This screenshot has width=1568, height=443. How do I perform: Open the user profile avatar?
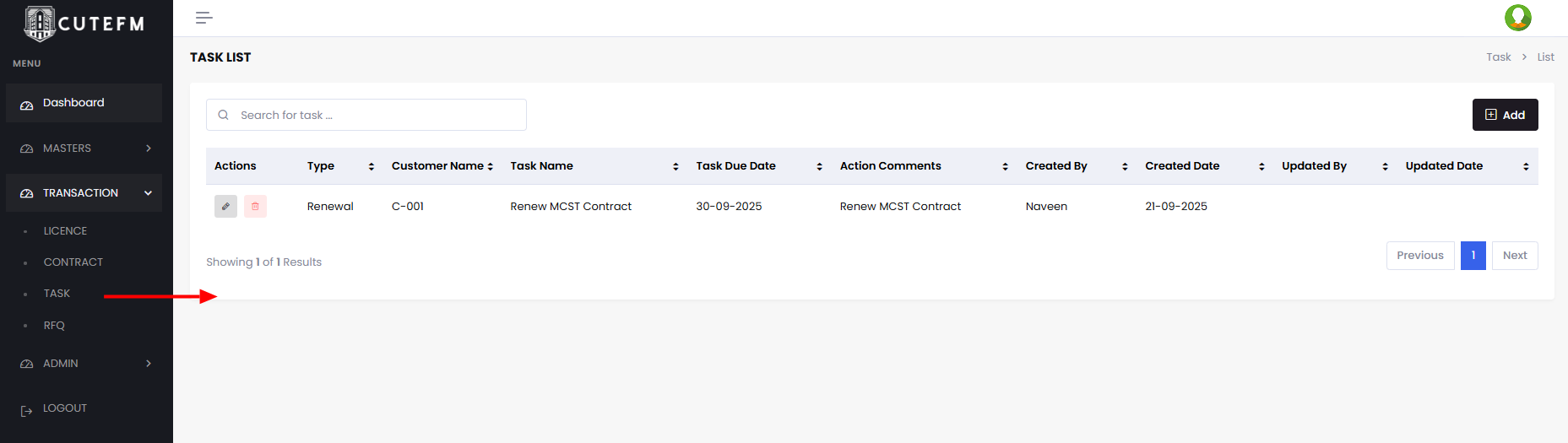tap(1517, 18)
